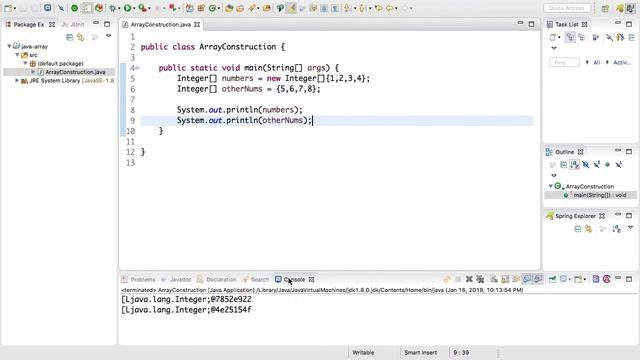Toggle Hide Non-Public Members green dot
Screen dimensions: 640x360
607,164
